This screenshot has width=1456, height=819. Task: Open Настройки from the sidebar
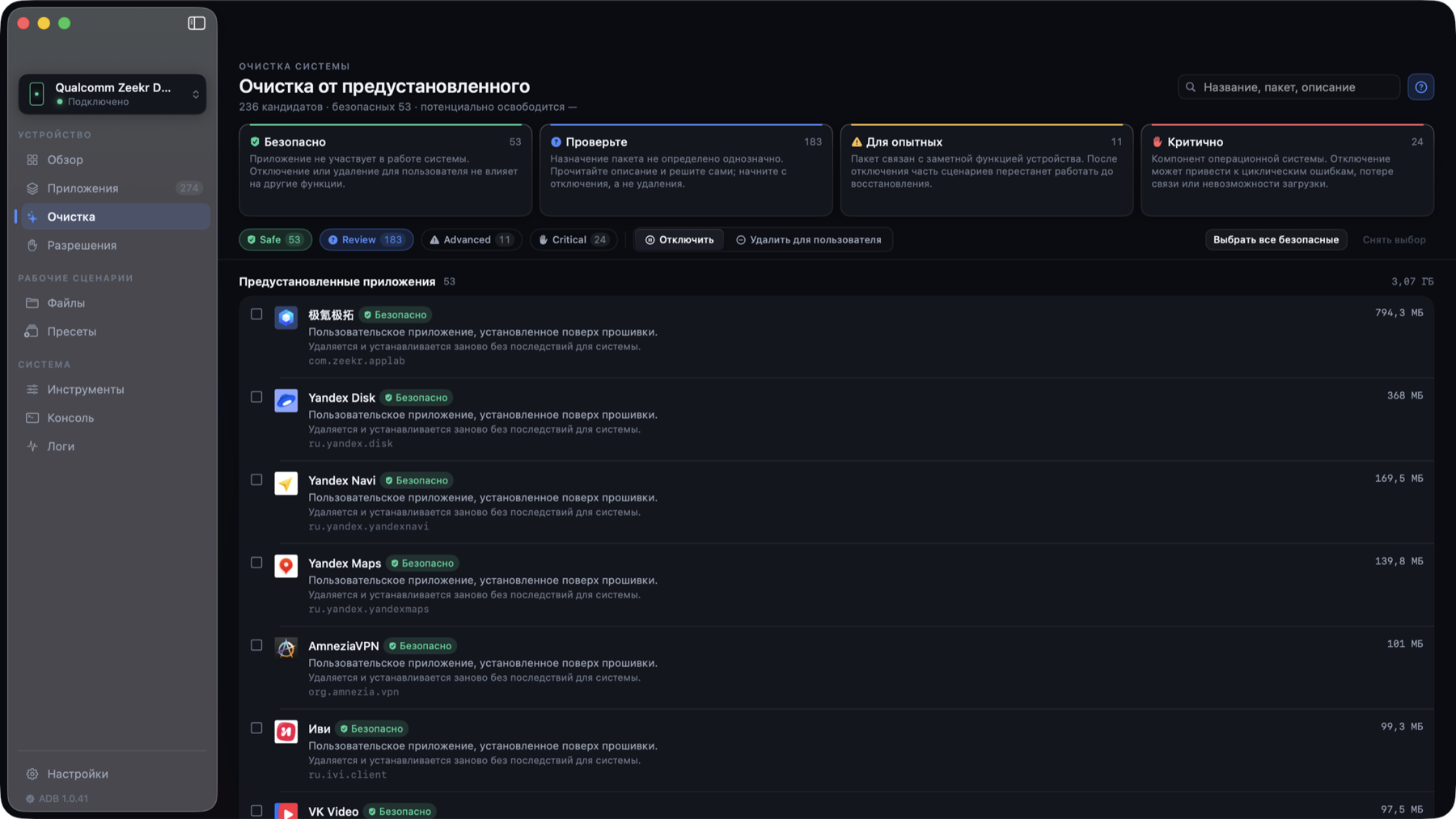pos(112,774)
